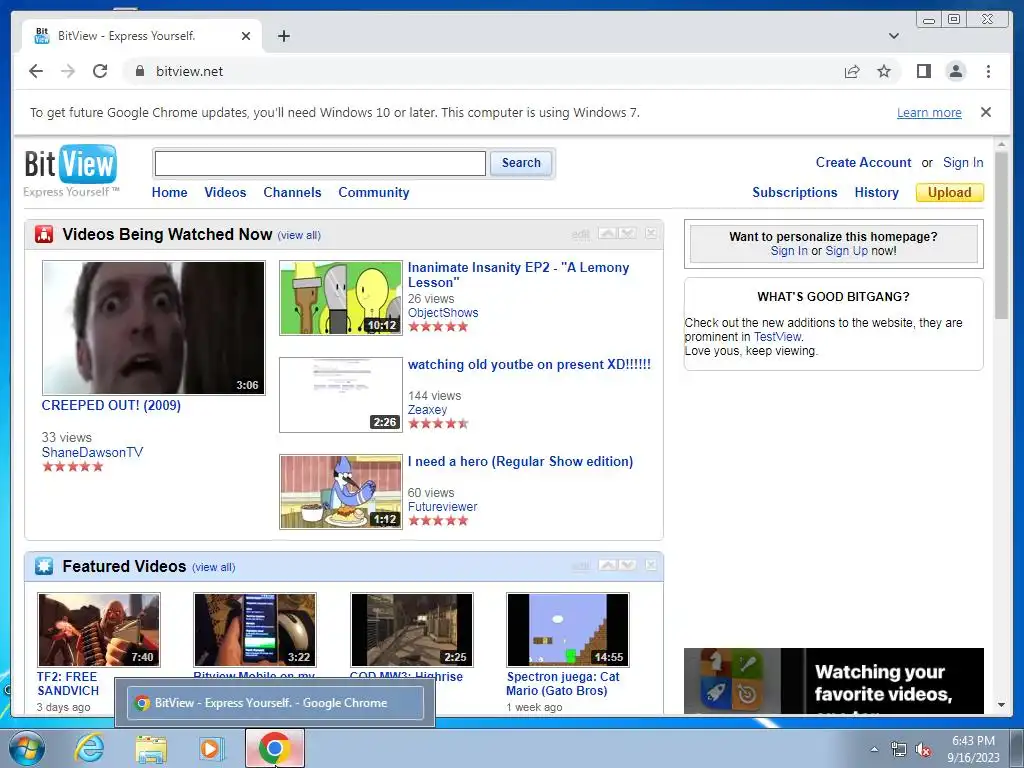Image resolution: width=1024 pixels, height=768 pixels.
Task: Close the Featured Videos module
Action: [651, 565]
